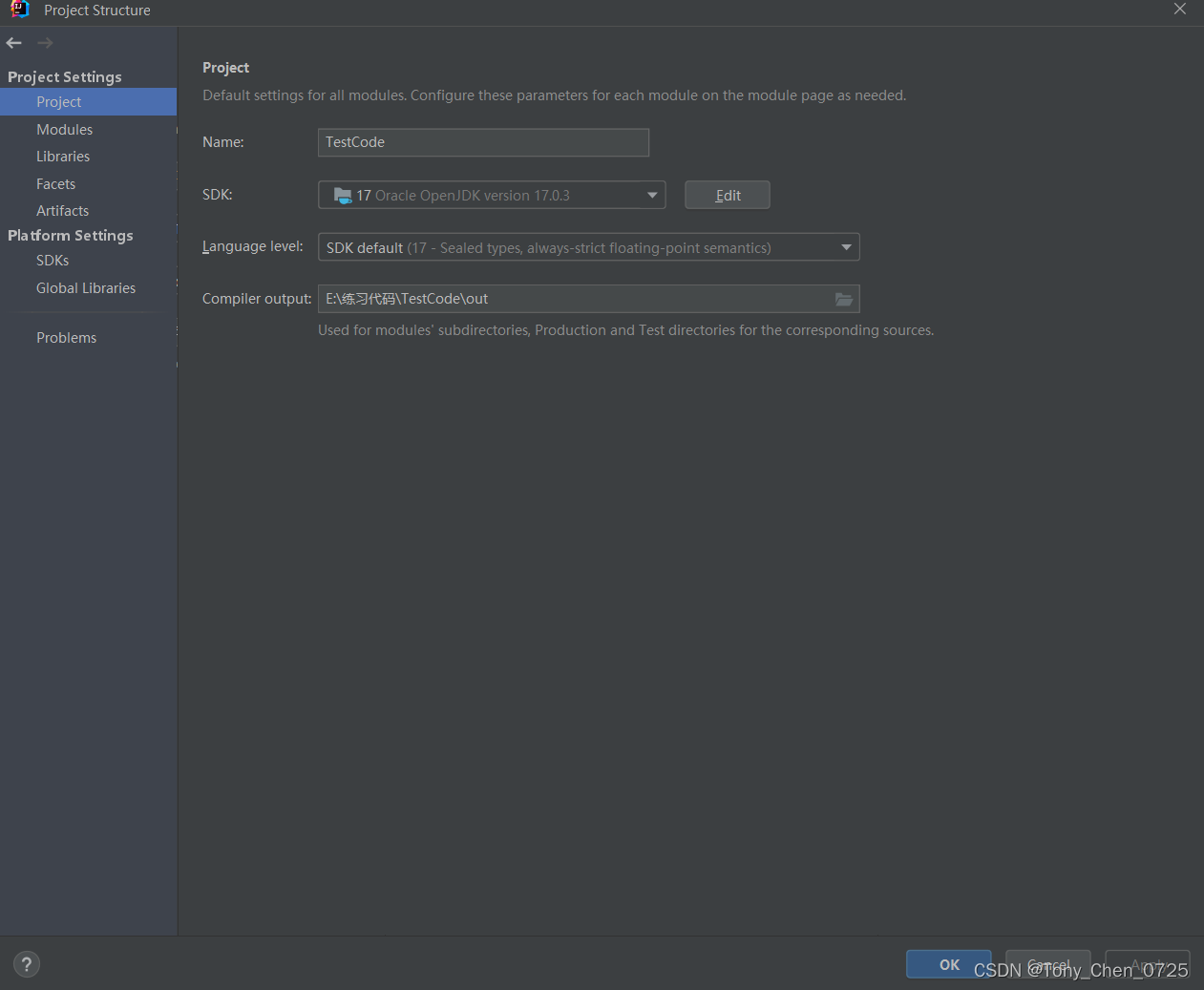The height and width of the screenshot is (990, 1204).
Task: Click the browse folder icon in Compiler output
Action: [x=844, y=299]
